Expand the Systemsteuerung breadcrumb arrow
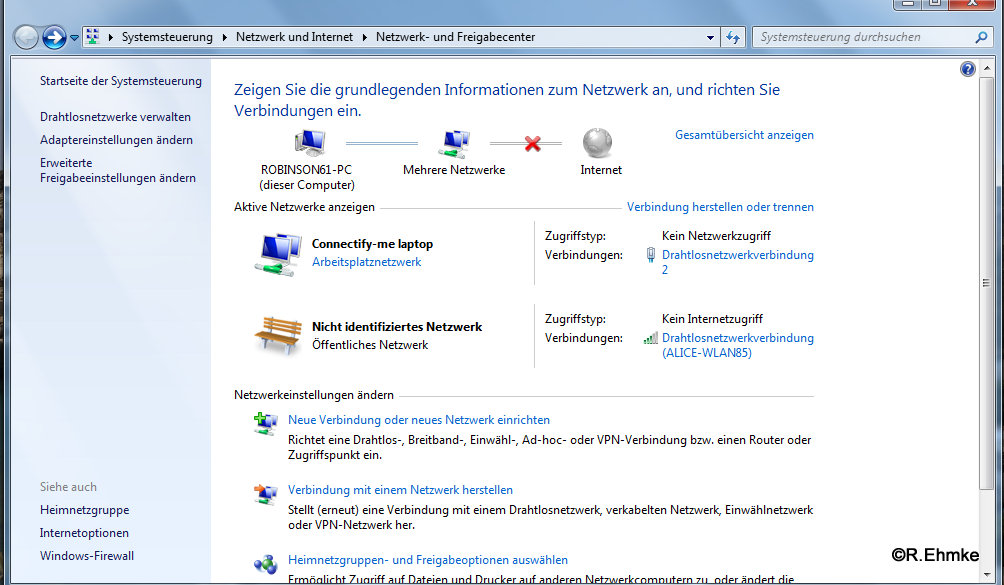The height and width of the screenshot is (585, 1004). (224, 37)
